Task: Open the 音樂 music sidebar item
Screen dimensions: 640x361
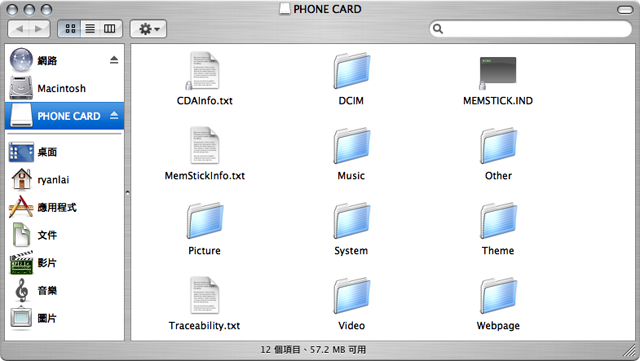Action: click(x=64, y=291)
